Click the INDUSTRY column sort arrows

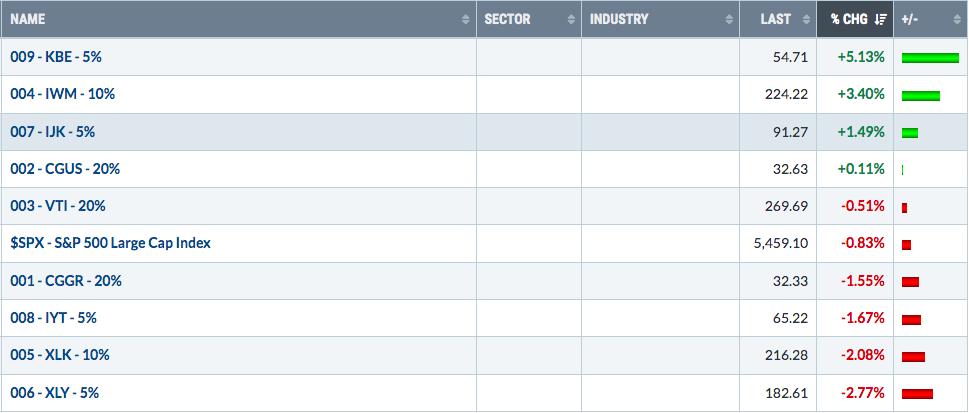(729, 20)
